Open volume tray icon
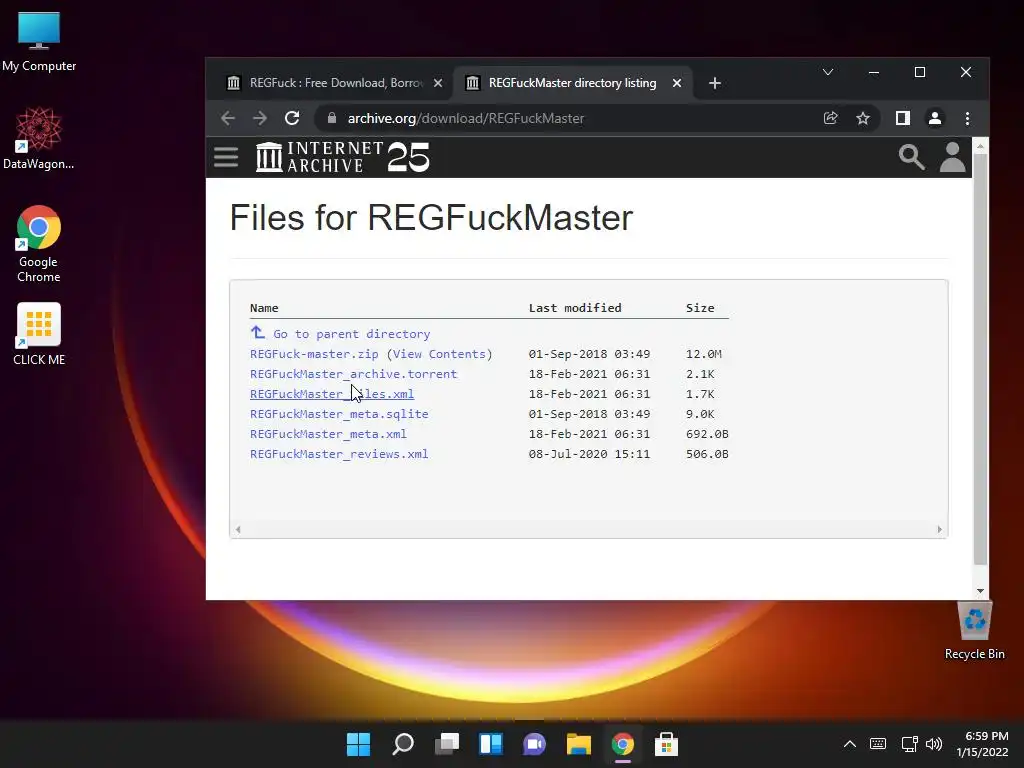Image resolution: width=1024 pixels, height=768 pixels. click(x=934, y=744)
